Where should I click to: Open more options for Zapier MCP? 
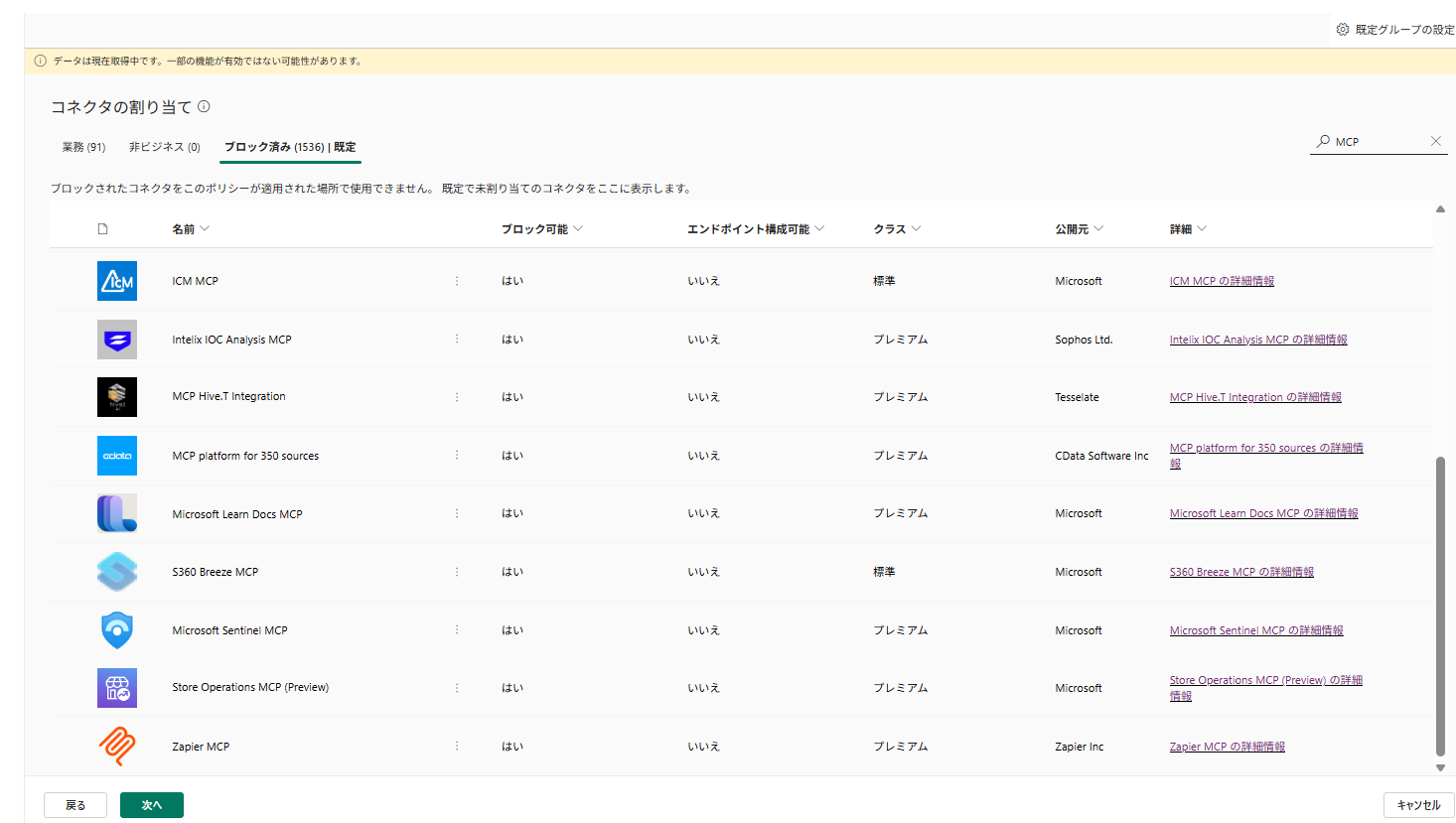457,746
